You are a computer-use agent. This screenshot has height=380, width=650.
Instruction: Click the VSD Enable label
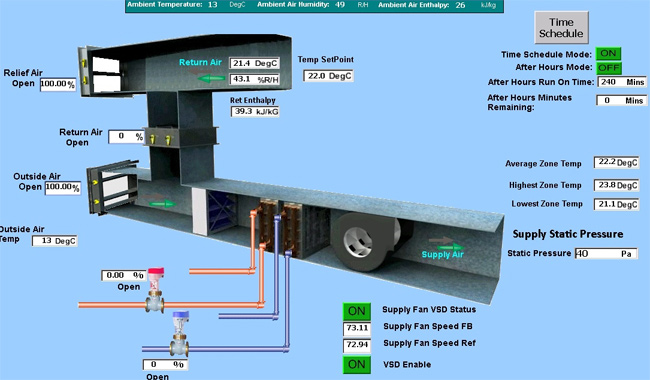tap(407, 365)
